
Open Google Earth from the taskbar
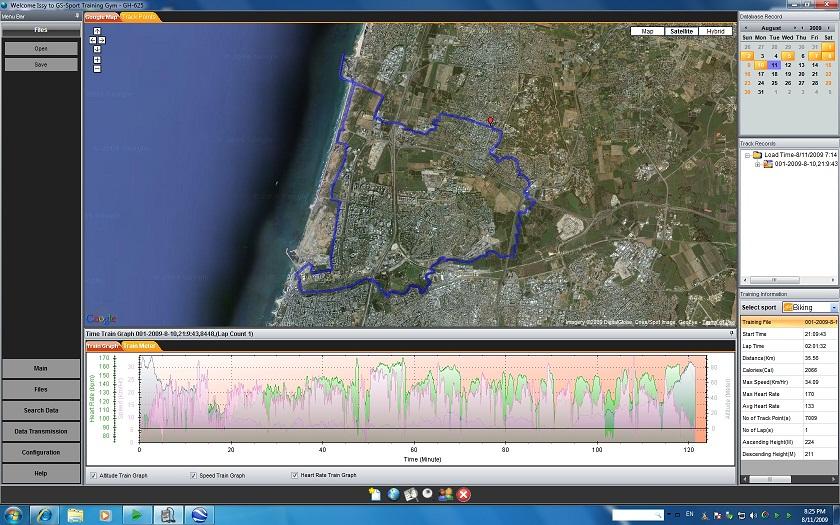pyautogui.click(x=199, y=515)
